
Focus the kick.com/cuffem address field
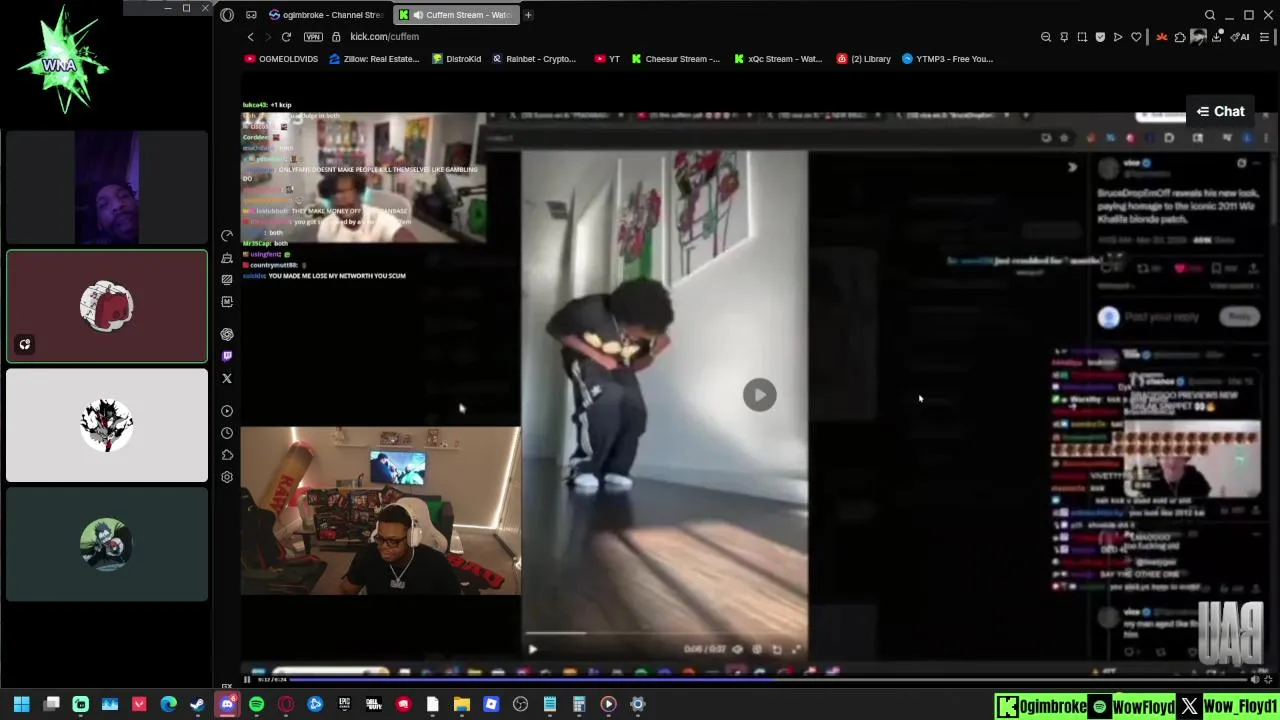point(384,37)
